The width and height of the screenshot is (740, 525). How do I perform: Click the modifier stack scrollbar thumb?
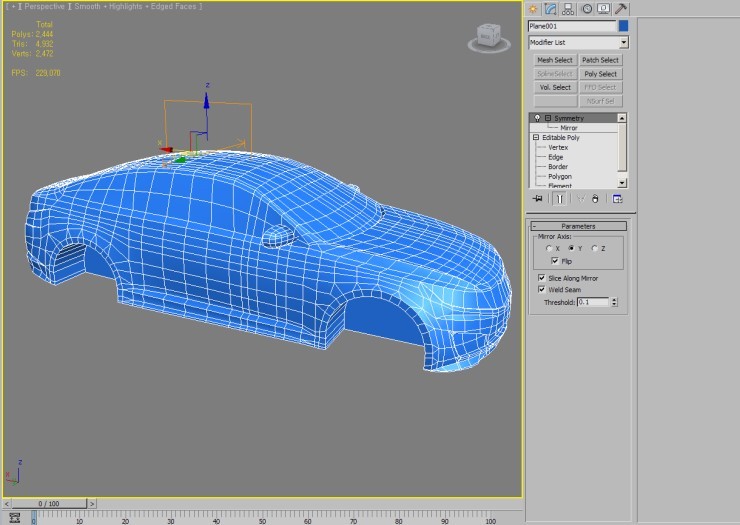point(622,147)
